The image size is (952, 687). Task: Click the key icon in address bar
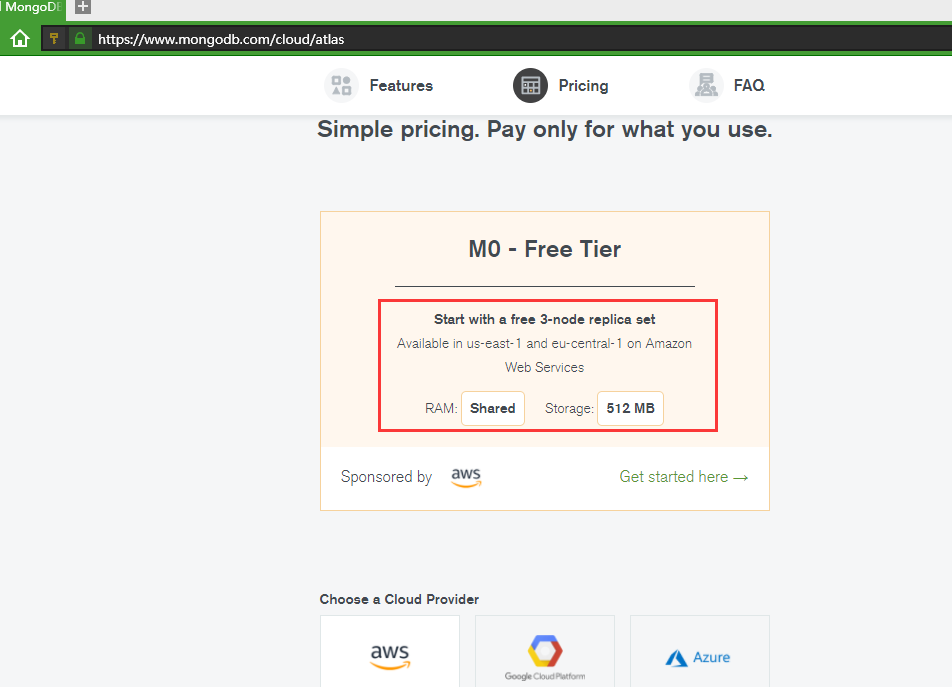pos(54,39)
